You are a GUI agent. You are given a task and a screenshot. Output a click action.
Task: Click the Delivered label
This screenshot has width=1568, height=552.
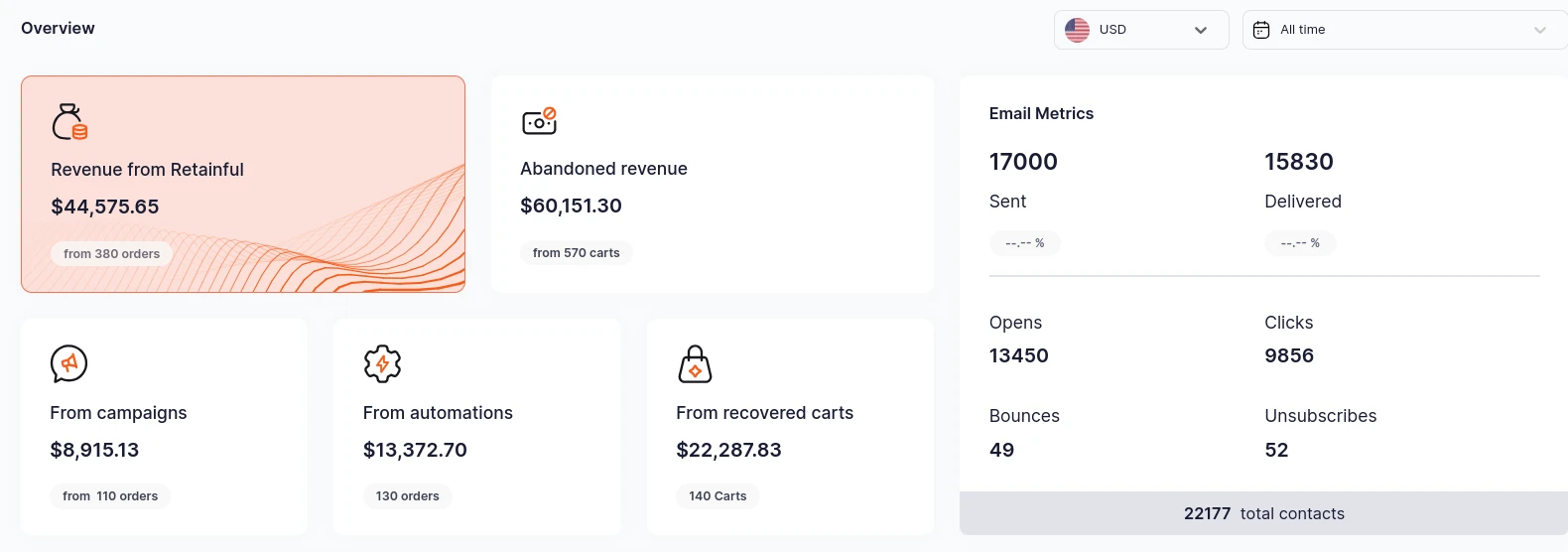pyautogui.click(x=1303, y=202)
